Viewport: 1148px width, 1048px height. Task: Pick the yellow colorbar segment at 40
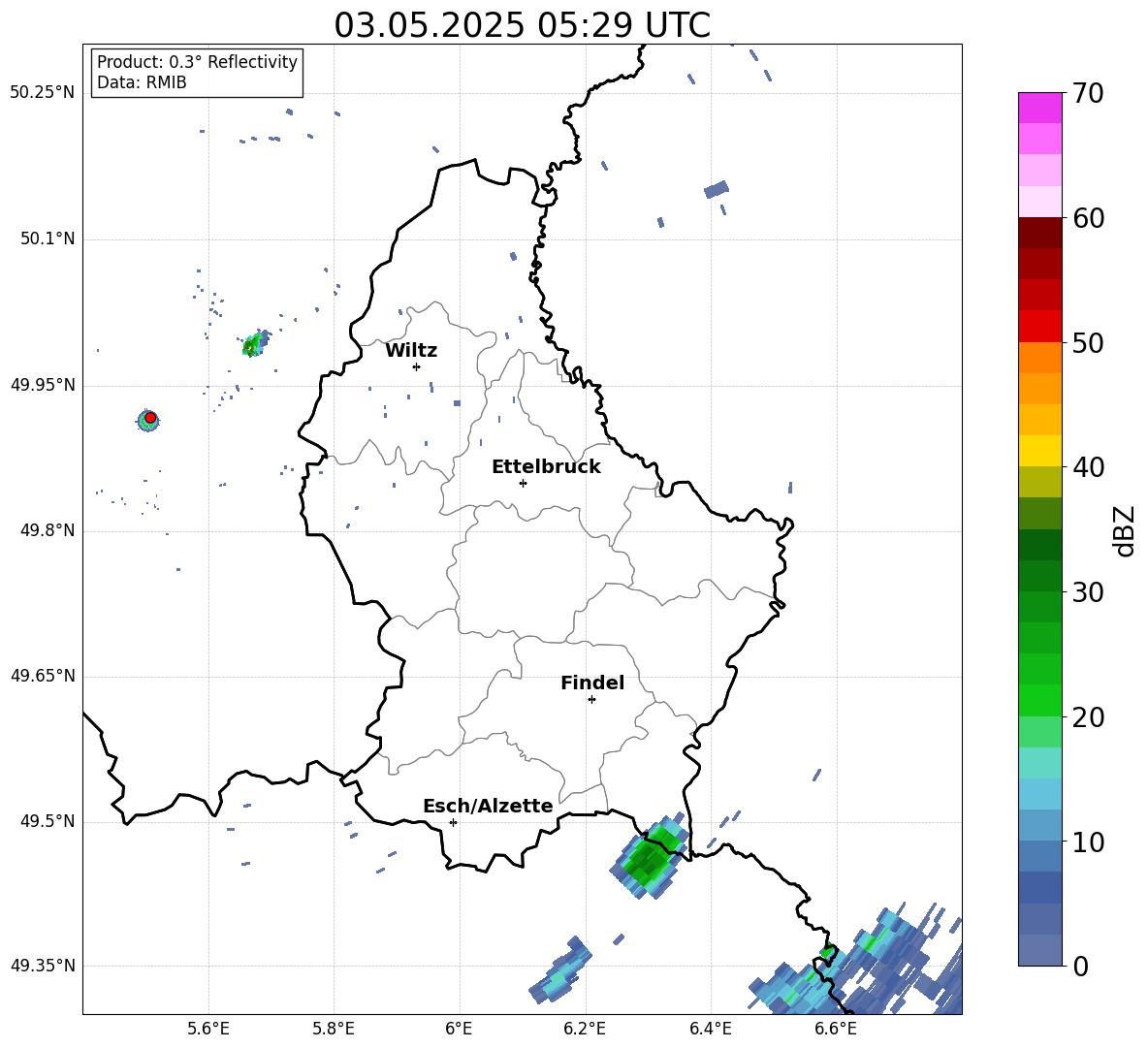1039,451
